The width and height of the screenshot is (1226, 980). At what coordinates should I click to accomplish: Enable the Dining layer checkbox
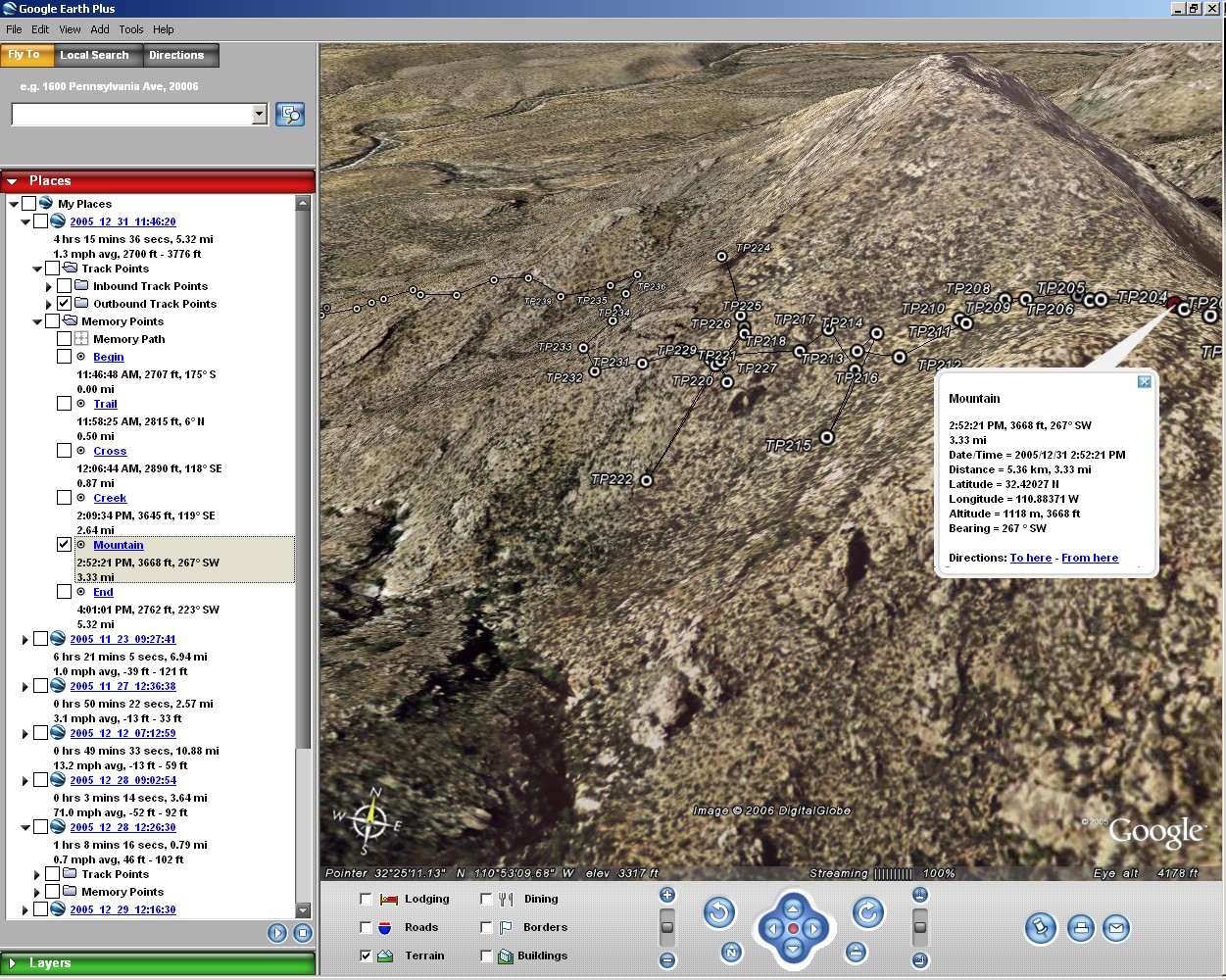click(x=486, y=899)
